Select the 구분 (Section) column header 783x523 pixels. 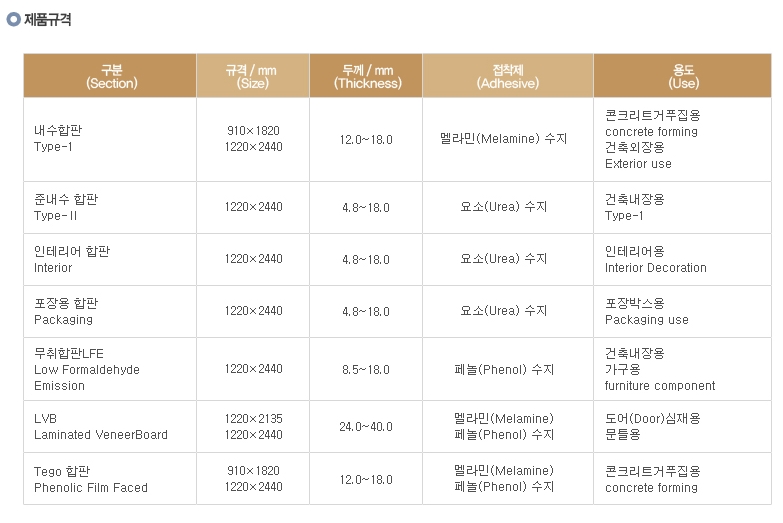pyautogui.click(x=110, y=75)
